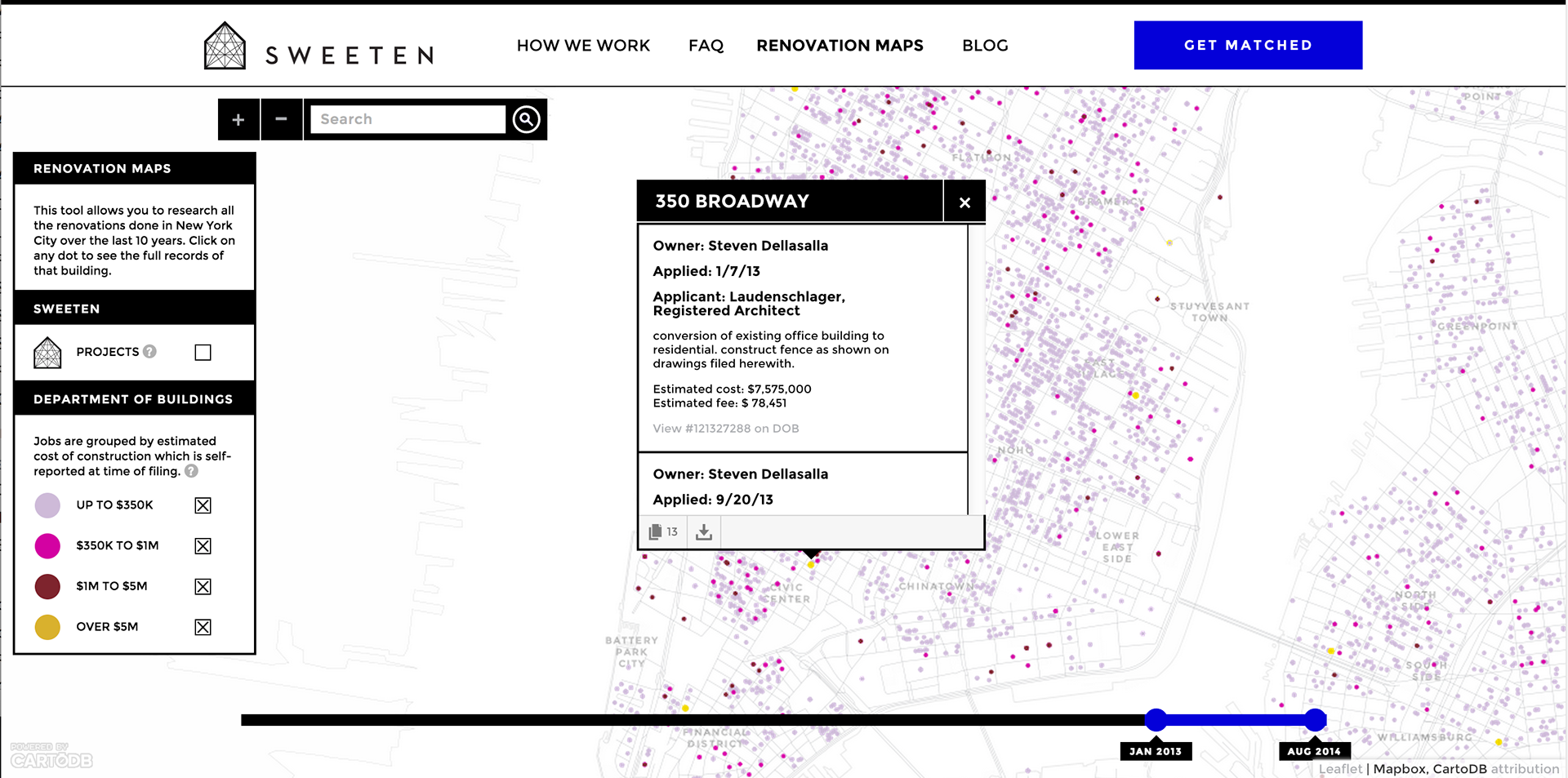The image size is (1568, 778).
Task: Click the Mapbox attribution text
Action: coord(1399,768)
